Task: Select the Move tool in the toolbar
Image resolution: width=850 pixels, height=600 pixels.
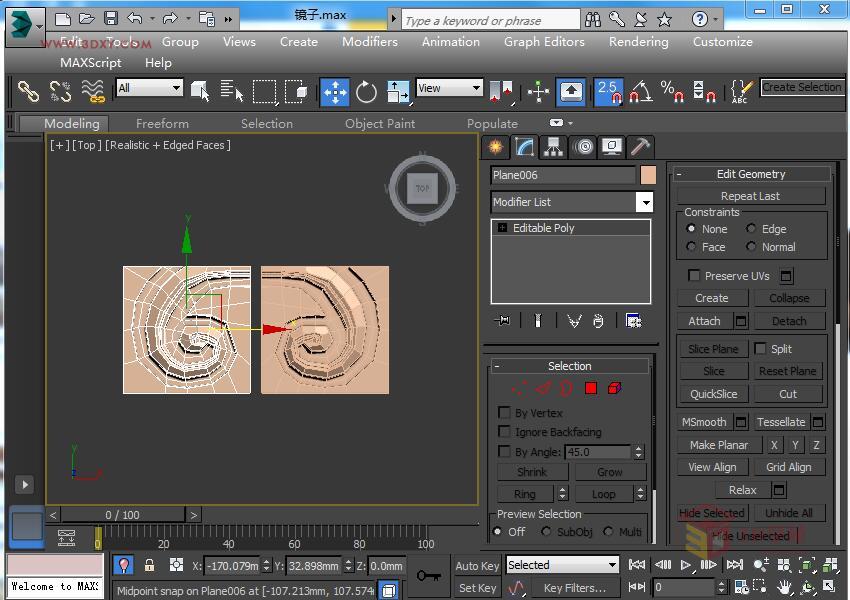Action: [334, 91]
